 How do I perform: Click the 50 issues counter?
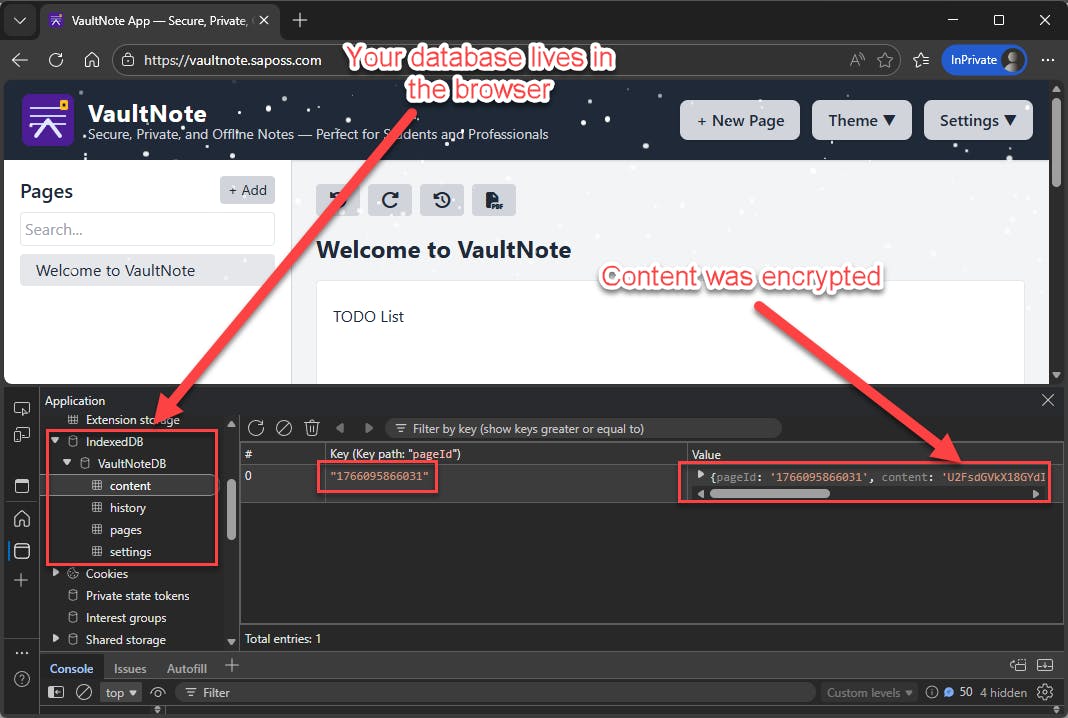click(959, 692)
